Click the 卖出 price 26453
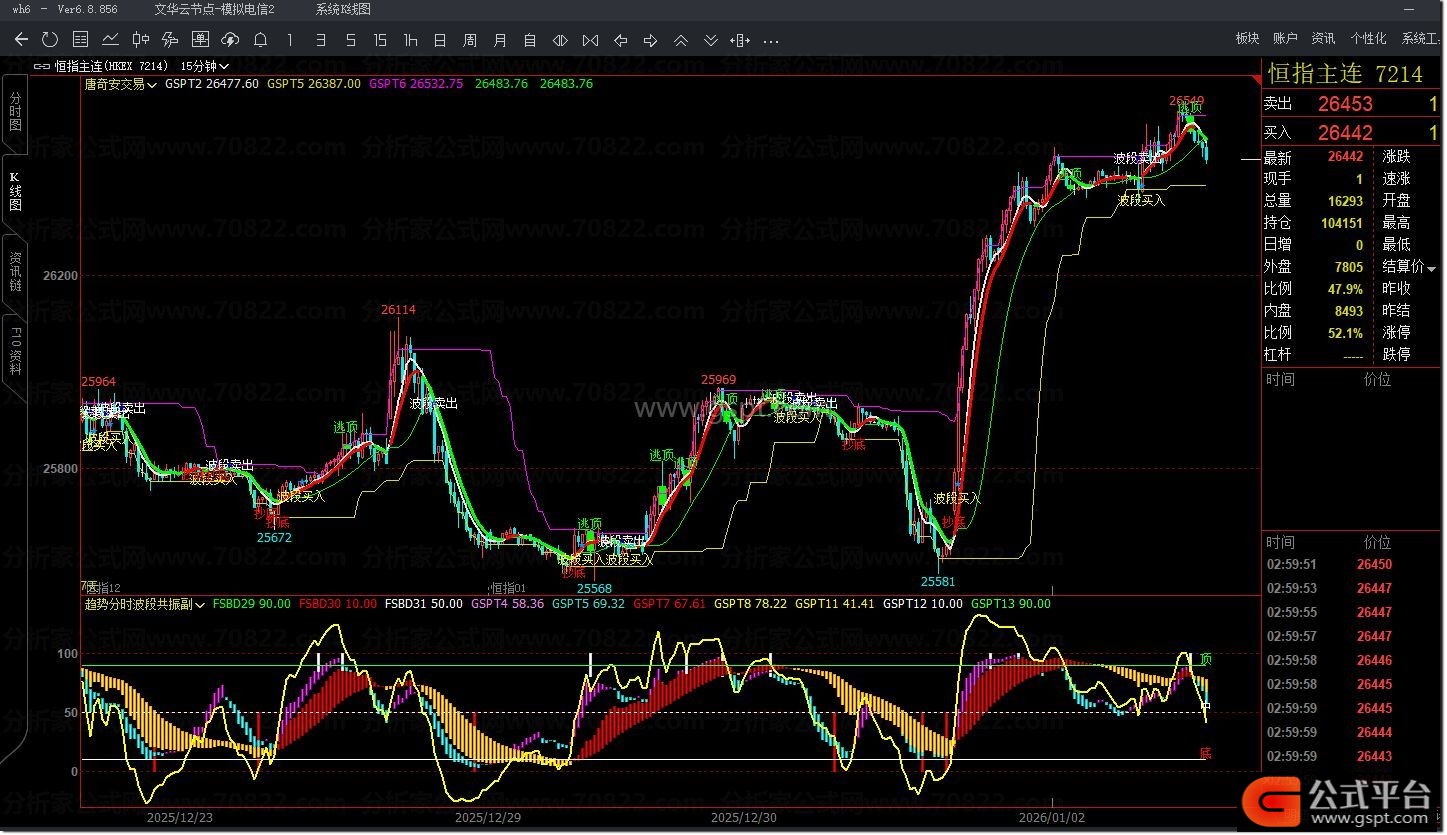The width and height of the screenshot is (1447, 835). [1345, 104]
